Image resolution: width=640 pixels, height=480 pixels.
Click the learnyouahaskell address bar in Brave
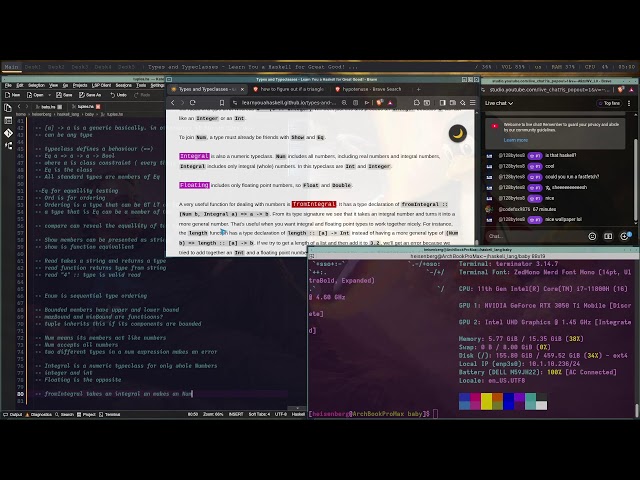(x=289, y=103)
